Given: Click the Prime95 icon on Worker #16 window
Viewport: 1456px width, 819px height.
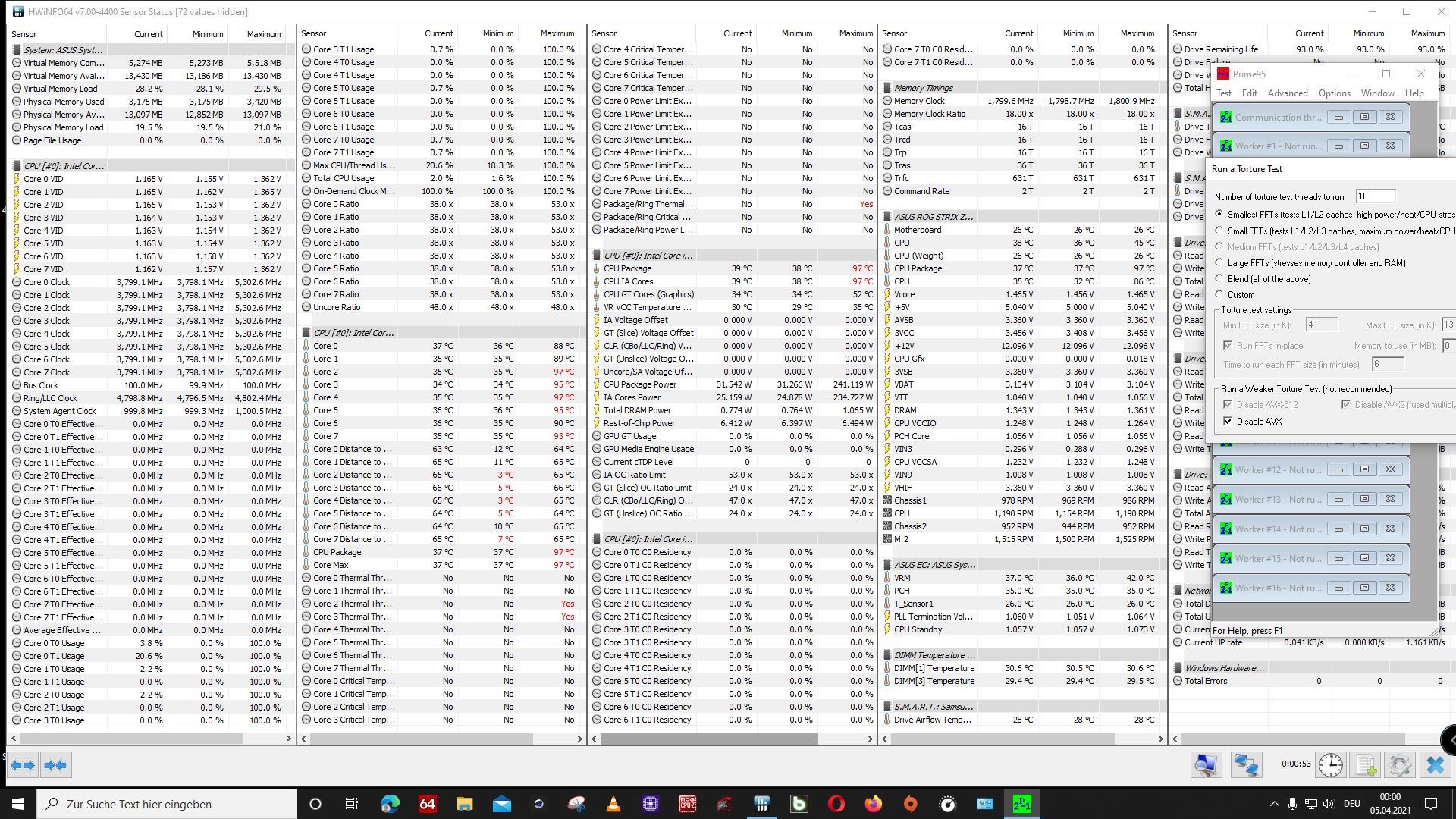Looking at the screenshot, I should coord(1225,588).
